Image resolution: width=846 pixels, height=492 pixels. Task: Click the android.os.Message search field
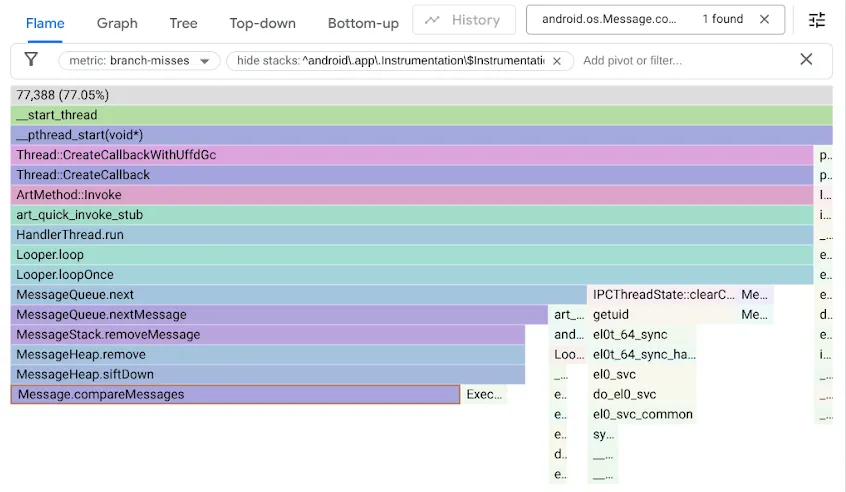click(x=609, y=19)
